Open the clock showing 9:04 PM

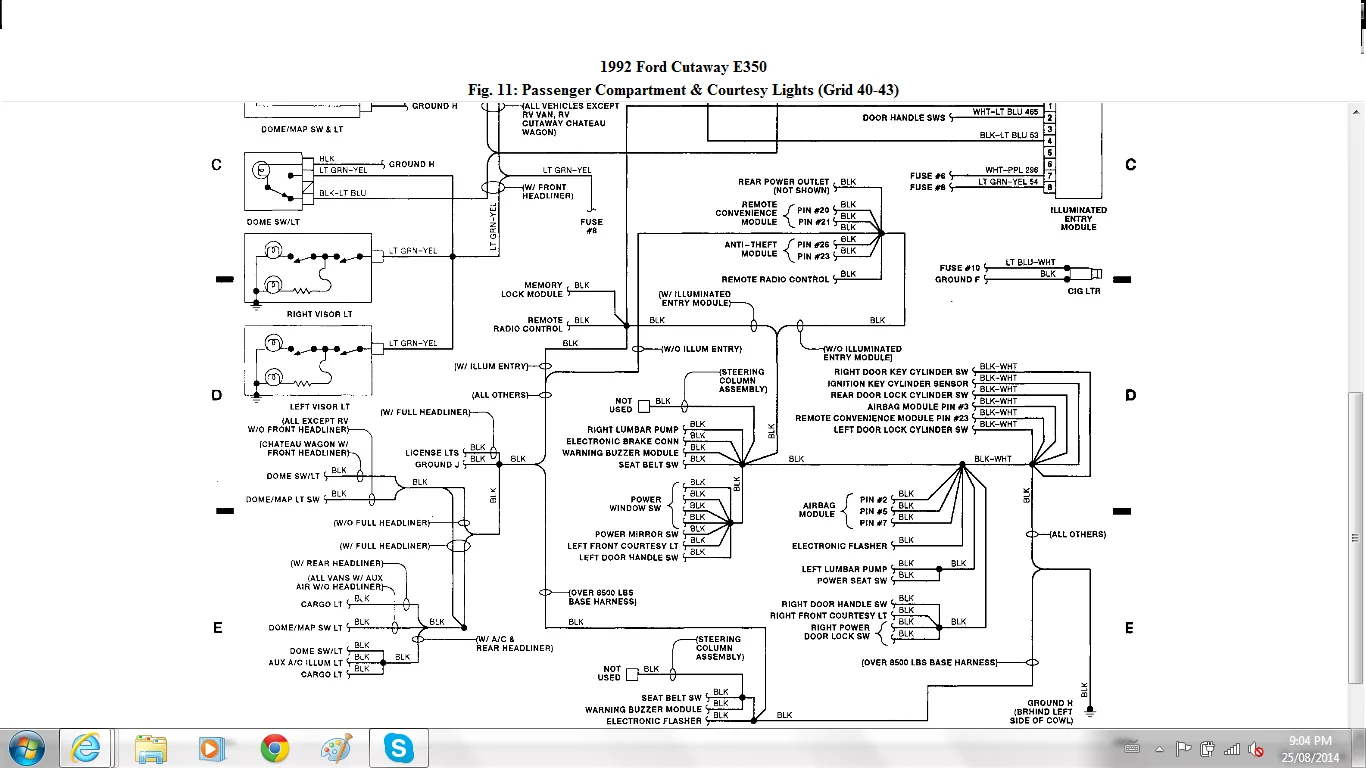coord(1310,748)
